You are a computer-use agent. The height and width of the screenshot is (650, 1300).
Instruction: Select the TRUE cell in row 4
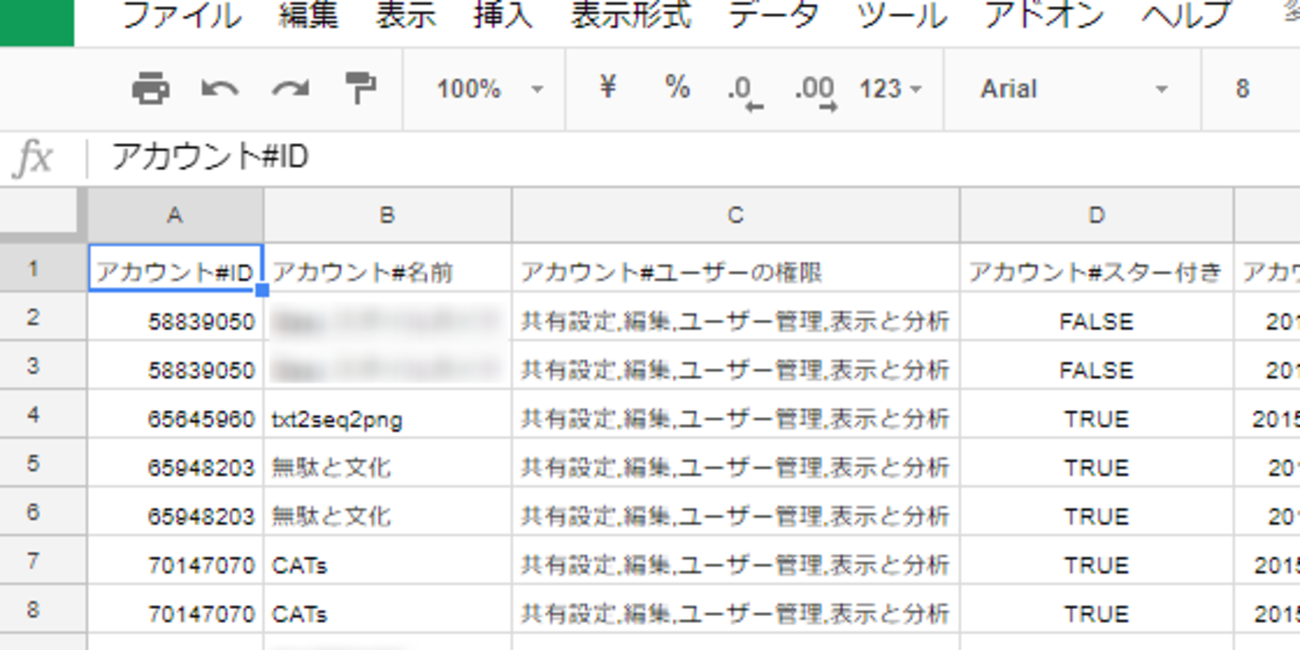[1097, 415]
